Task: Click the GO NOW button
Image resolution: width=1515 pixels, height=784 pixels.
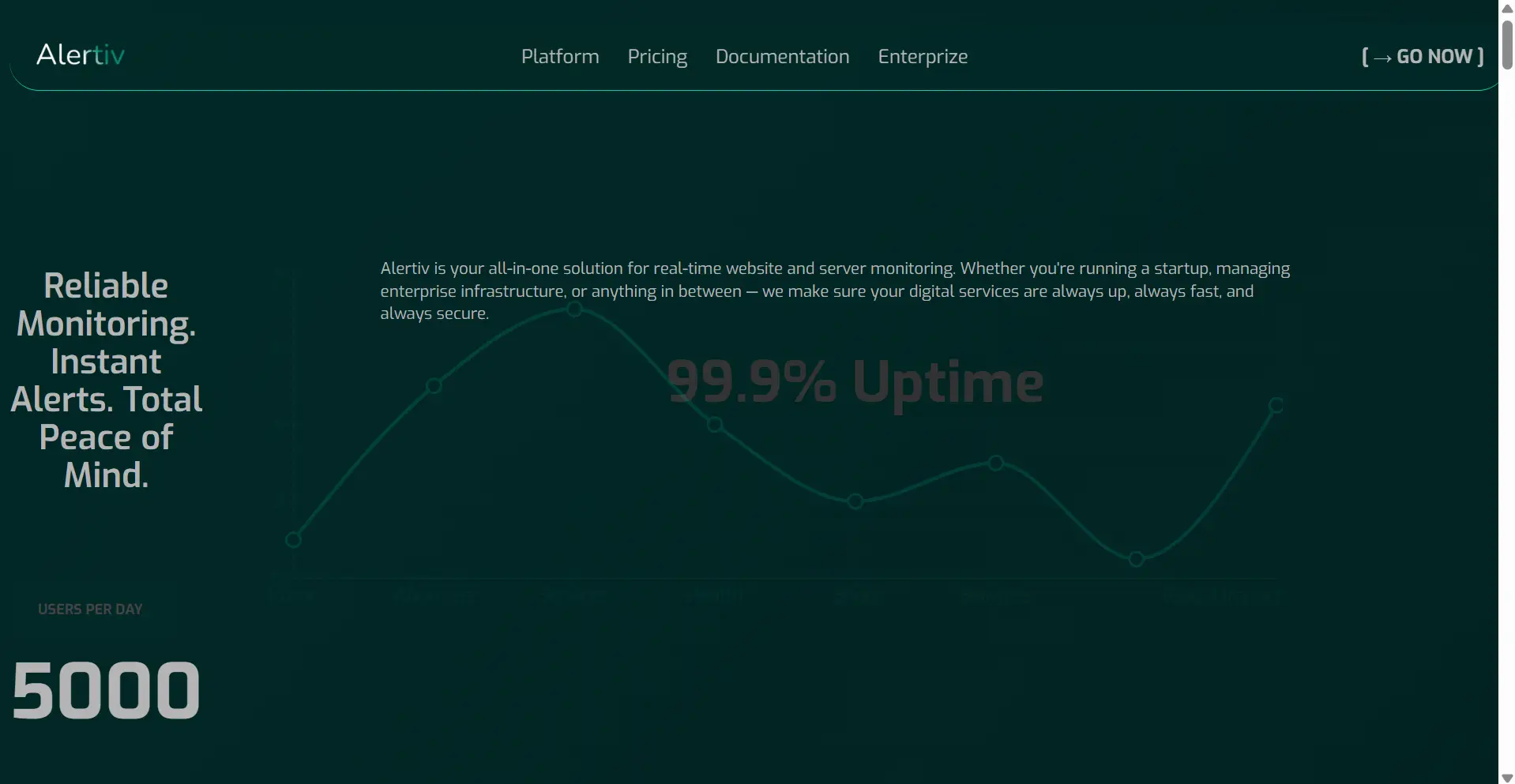Action: point(1421,56)
